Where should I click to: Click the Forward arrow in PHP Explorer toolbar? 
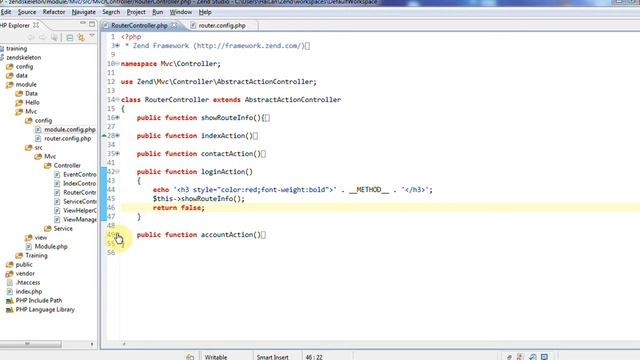point(42,38)
